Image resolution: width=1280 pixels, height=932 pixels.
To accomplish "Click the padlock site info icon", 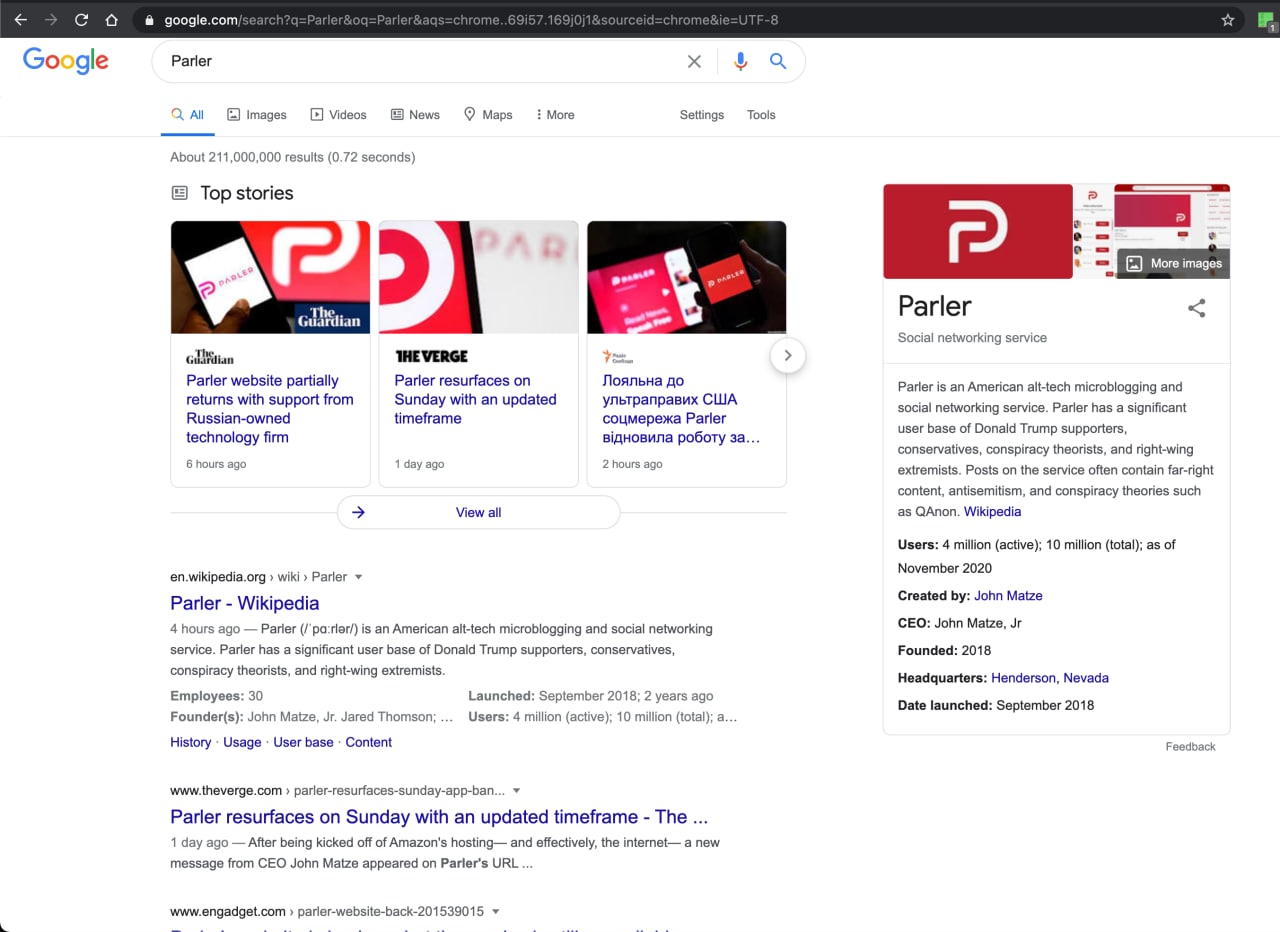I will 149,20.
